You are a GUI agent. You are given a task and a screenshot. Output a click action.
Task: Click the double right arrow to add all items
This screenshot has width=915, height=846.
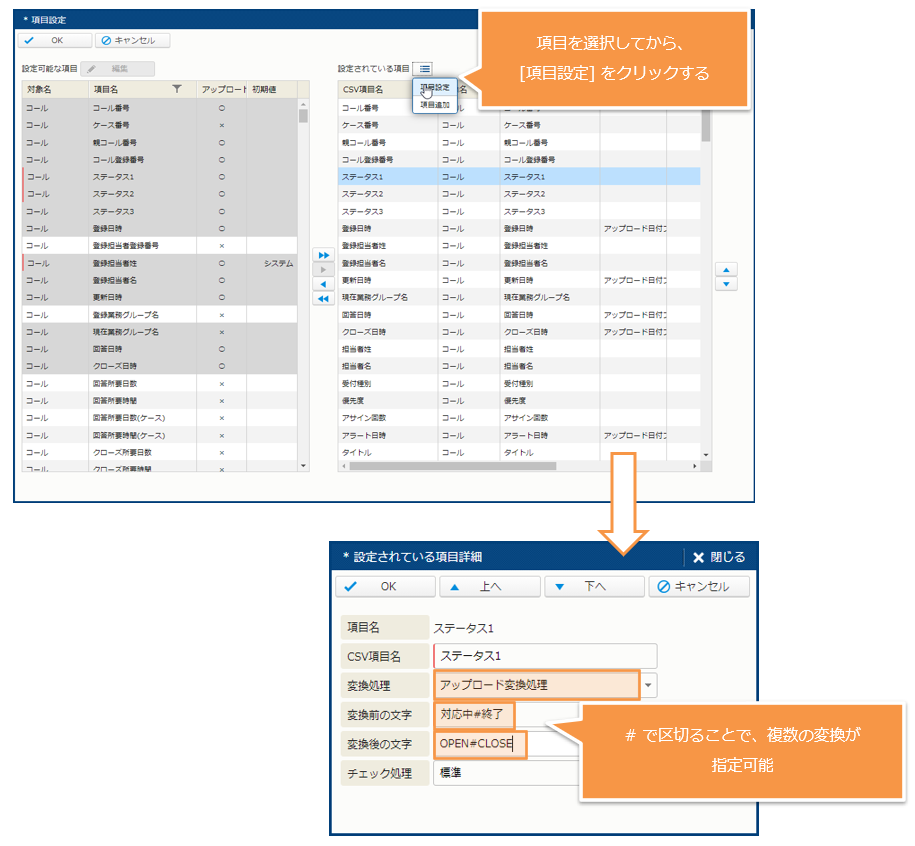click(x=323, y=255)
